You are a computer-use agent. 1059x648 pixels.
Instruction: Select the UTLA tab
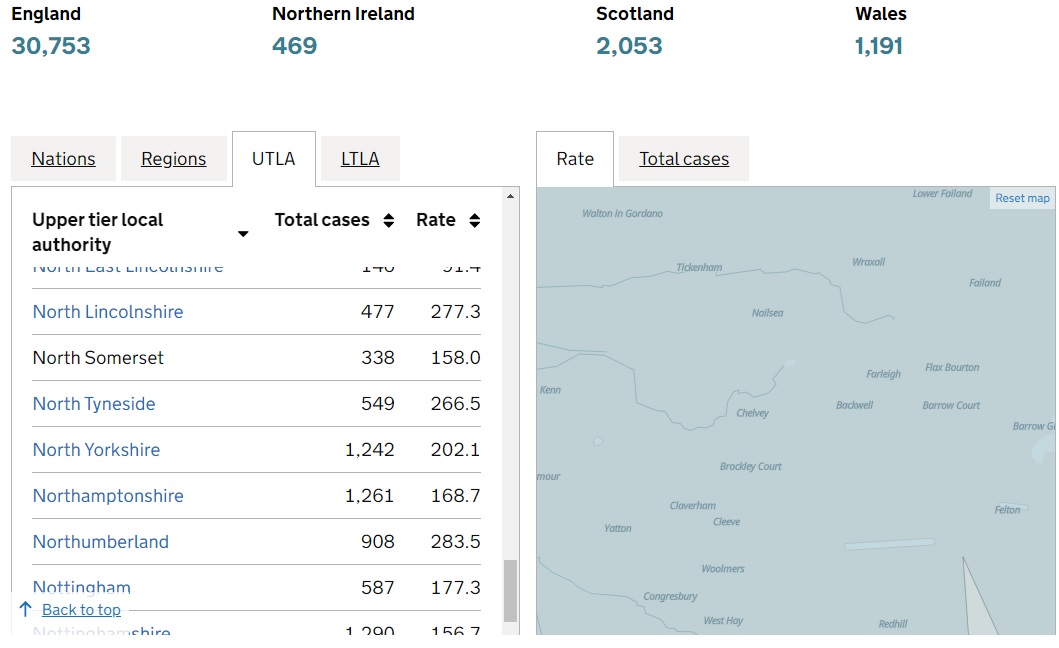coord(273,159)
